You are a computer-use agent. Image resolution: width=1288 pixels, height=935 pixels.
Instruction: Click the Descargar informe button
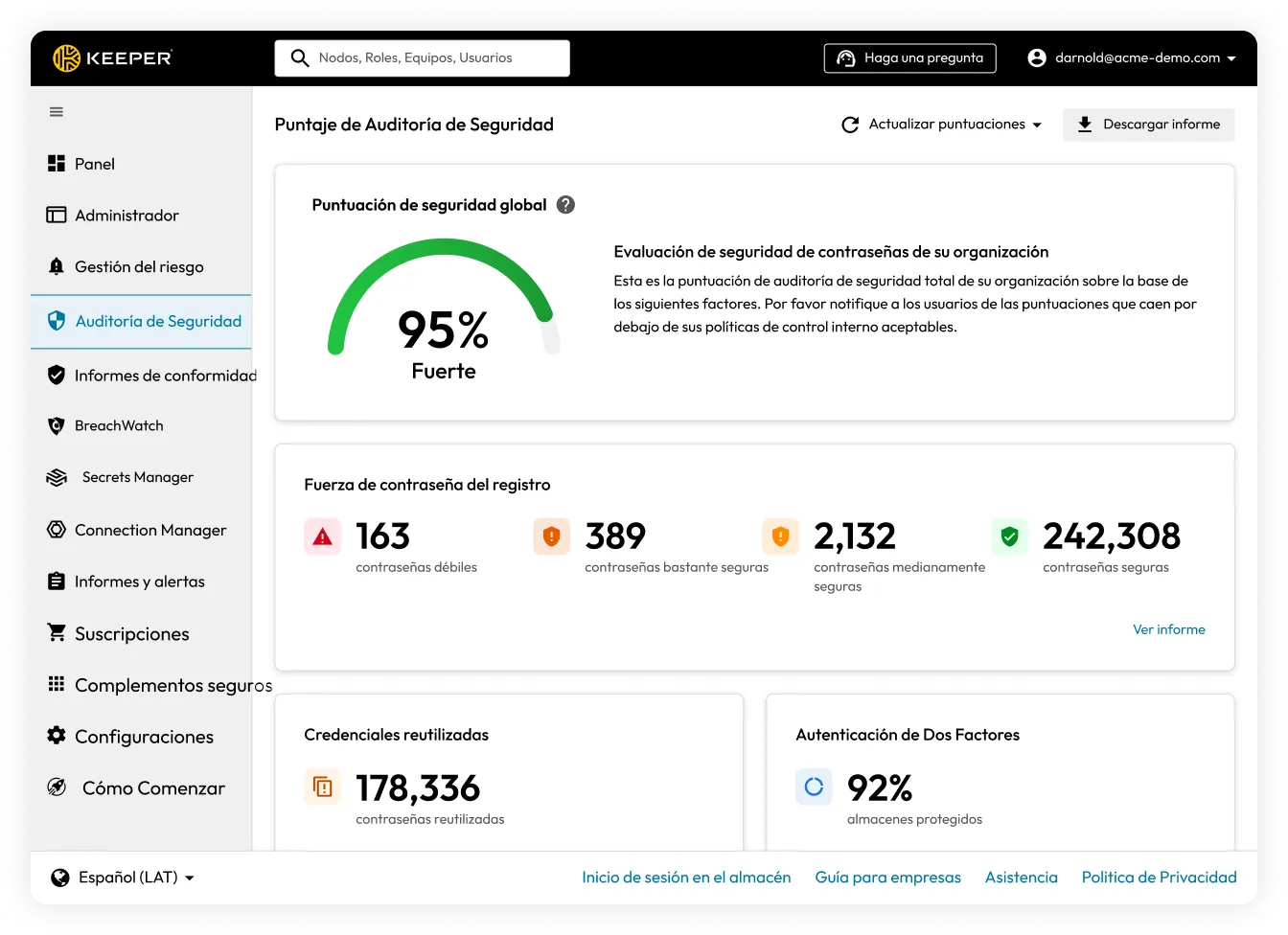tap(1148, 125)
